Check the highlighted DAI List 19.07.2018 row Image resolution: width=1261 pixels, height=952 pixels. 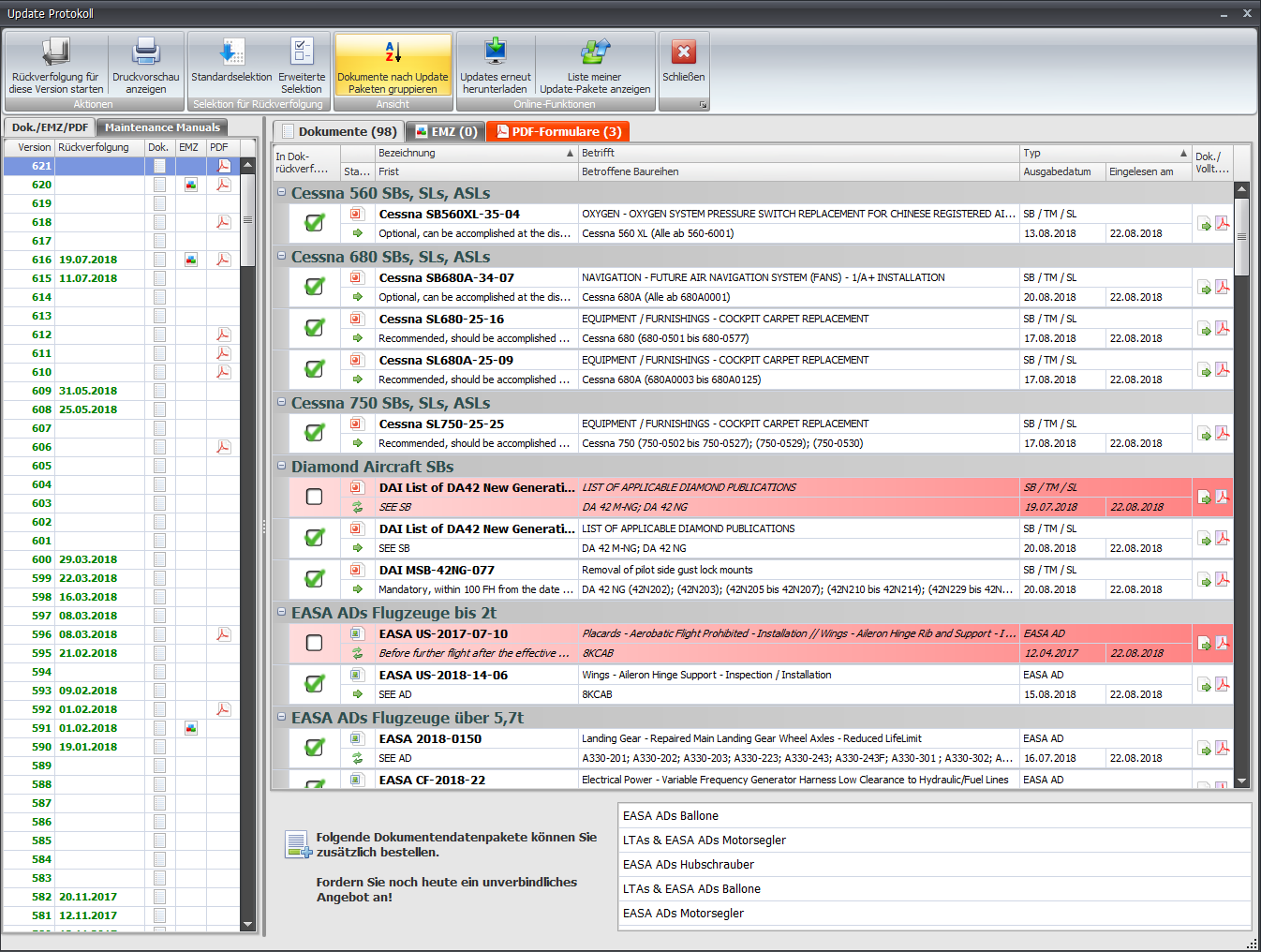(315, 497)
